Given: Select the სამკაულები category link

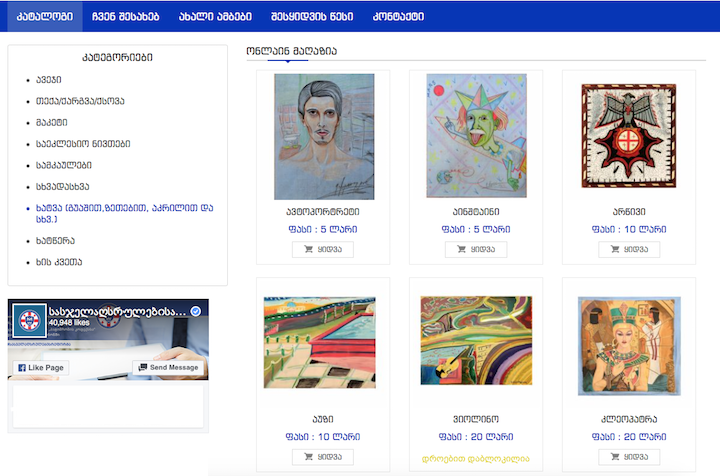Looking at the screenshot, I should click(64, 165).
